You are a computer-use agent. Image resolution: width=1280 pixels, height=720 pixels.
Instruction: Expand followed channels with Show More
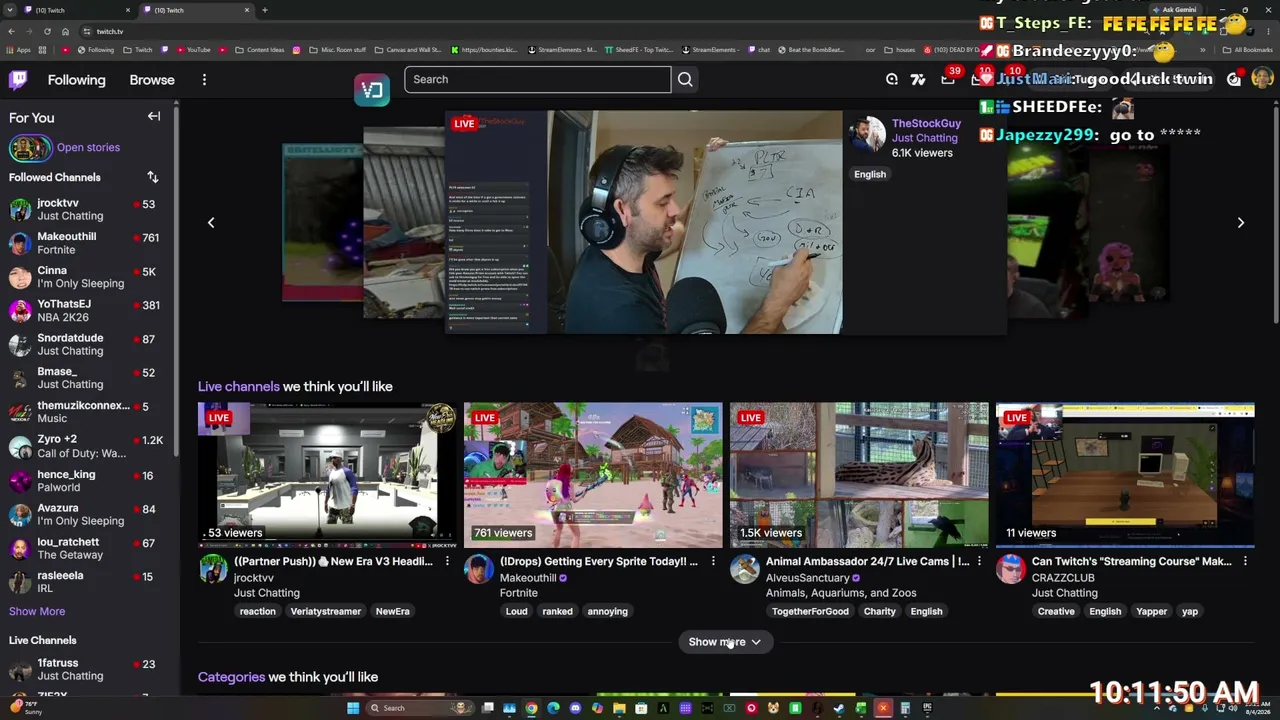click(x=37, y=611)
